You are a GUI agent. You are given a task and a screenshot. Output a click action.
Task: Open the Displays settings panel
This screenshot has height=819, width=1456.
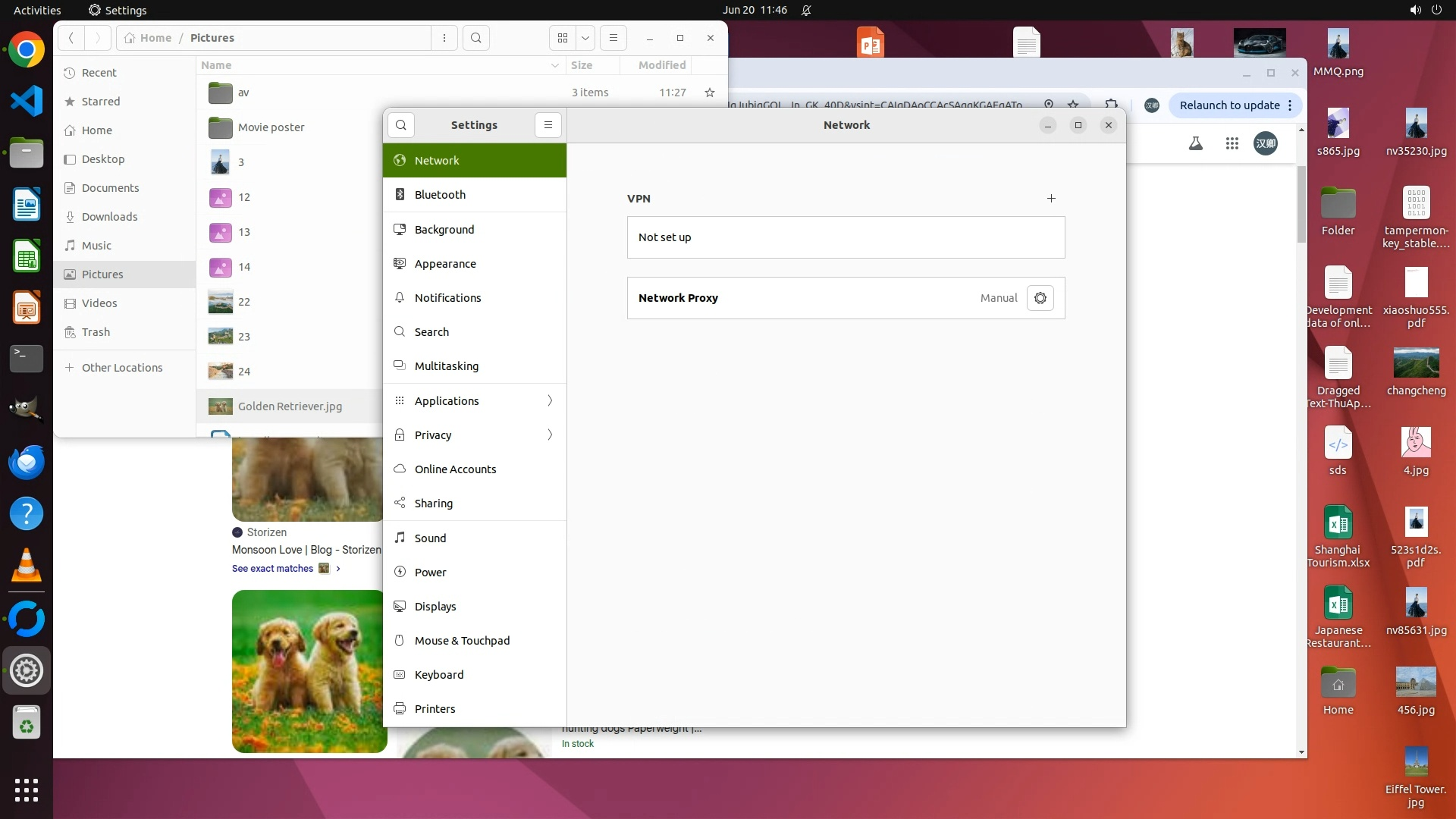435,607
